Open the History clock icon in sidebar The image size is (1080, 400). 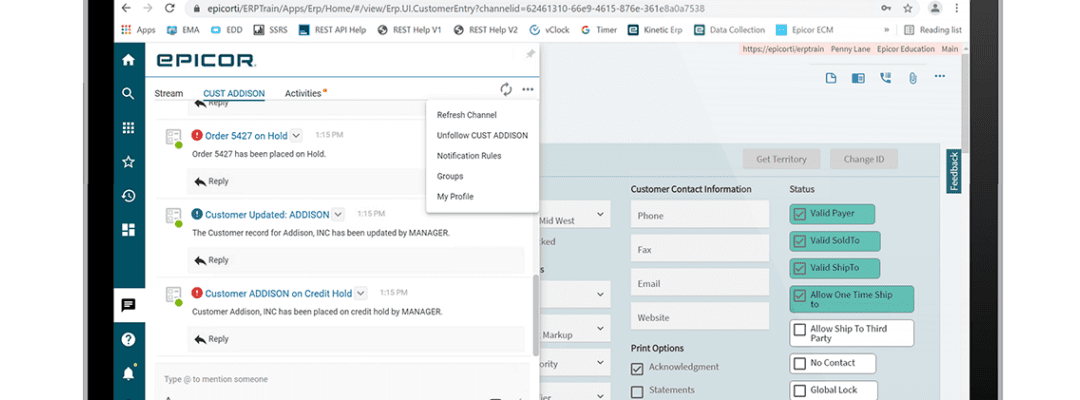pyautogui.click(x=128, y=196)
